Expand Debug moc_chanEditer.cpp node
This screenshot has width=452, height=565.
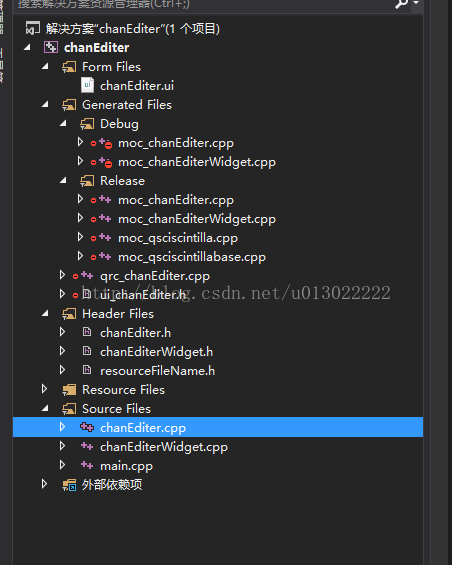(80, 142)
